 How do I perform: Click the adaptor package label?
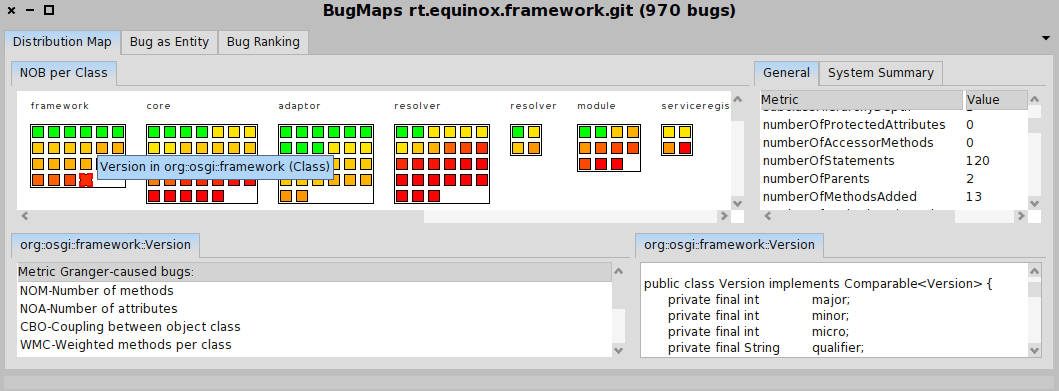coord(299,106)
